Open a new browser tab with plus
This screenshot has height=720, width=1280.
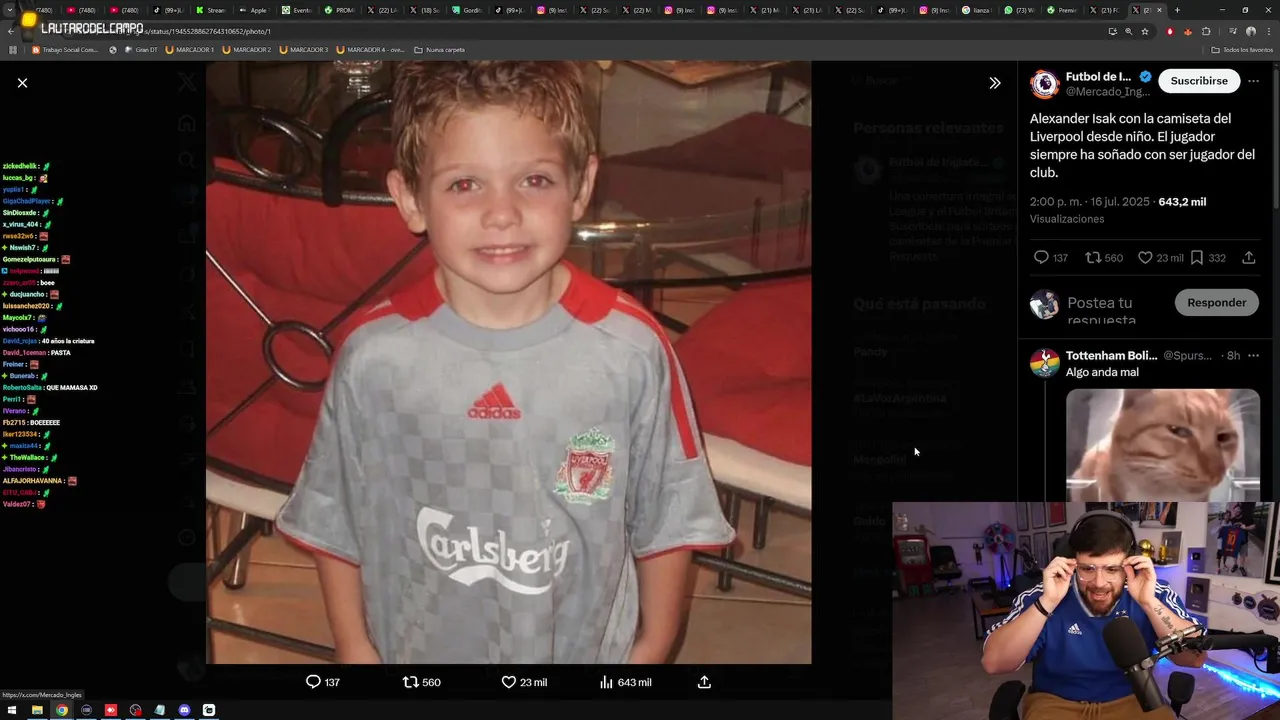1177,10
